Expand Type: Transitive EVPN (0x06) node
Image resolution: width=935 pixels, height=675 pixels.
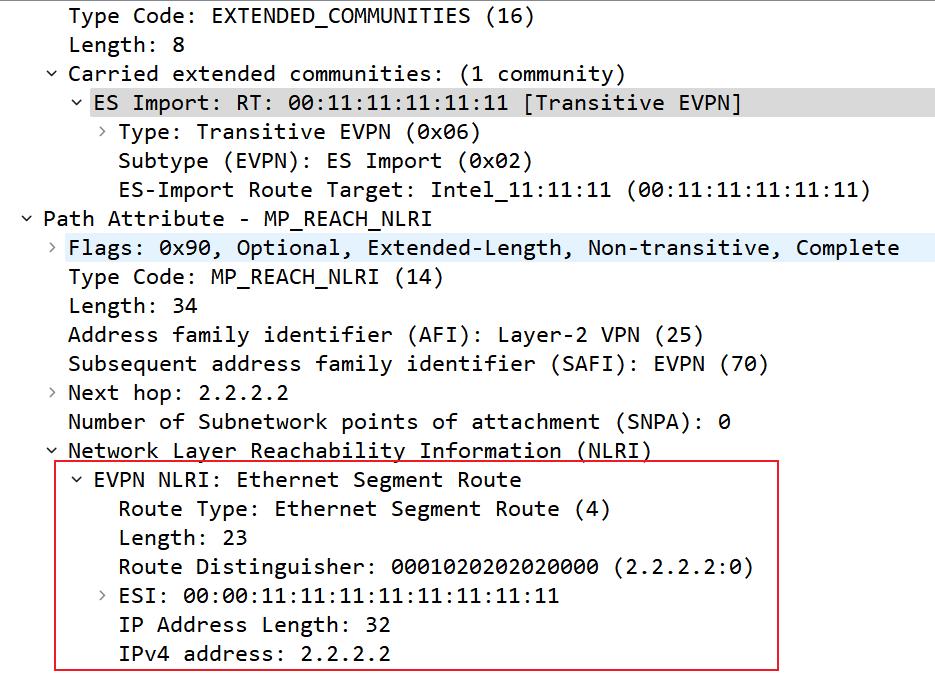[x=102, y=132]
